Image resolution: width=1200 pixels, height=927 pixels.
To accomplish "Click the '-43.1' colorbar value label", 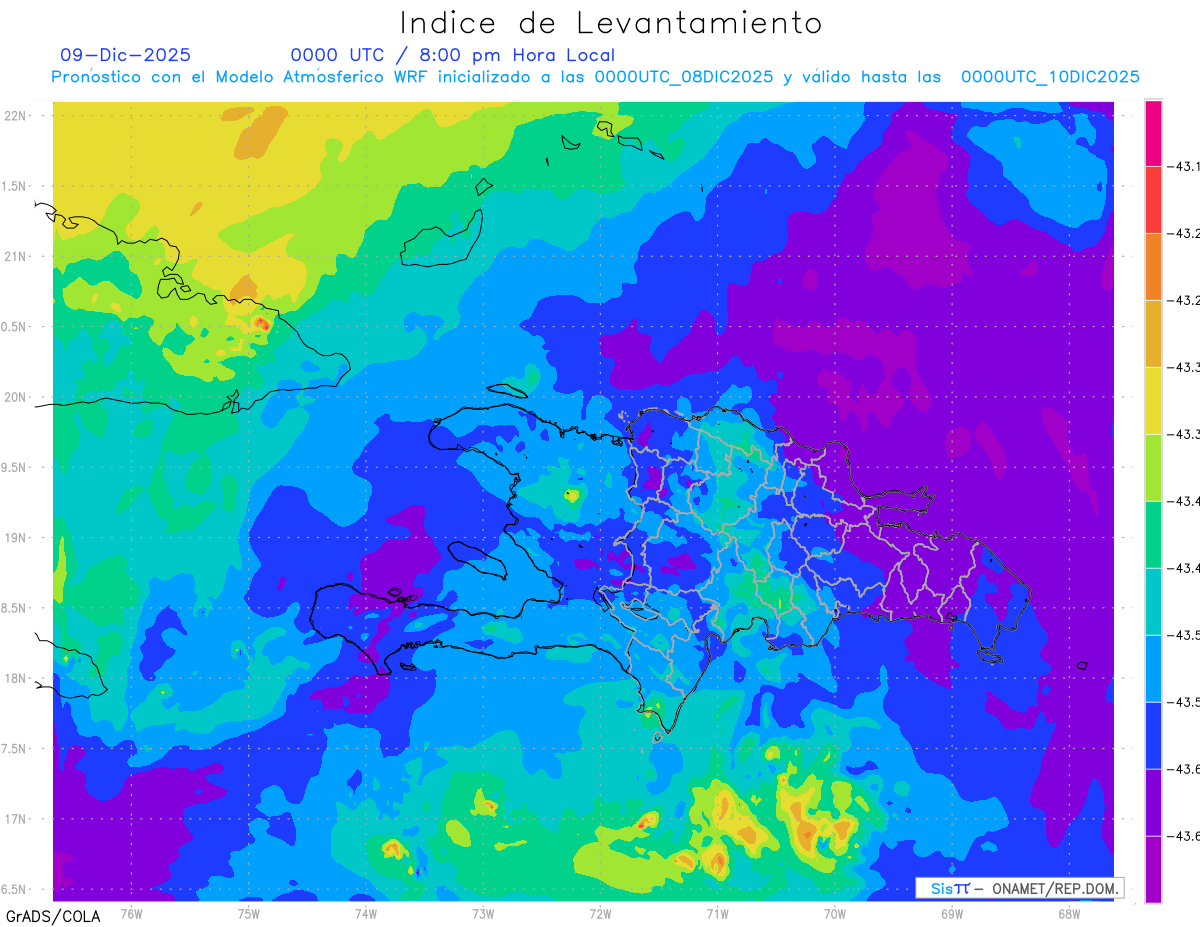I will (1184, 166).
